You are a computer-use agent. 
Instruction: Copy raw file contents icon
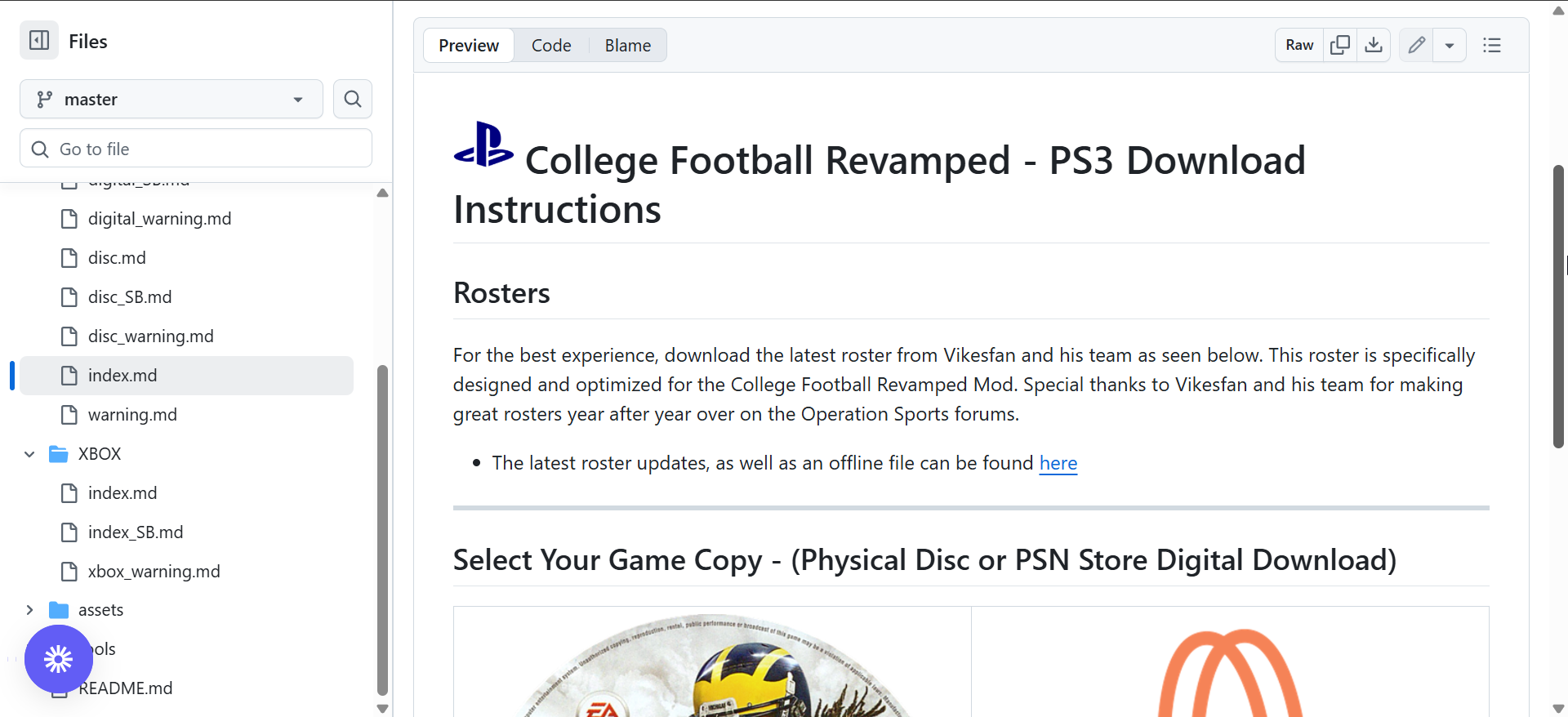point(1340,45)
